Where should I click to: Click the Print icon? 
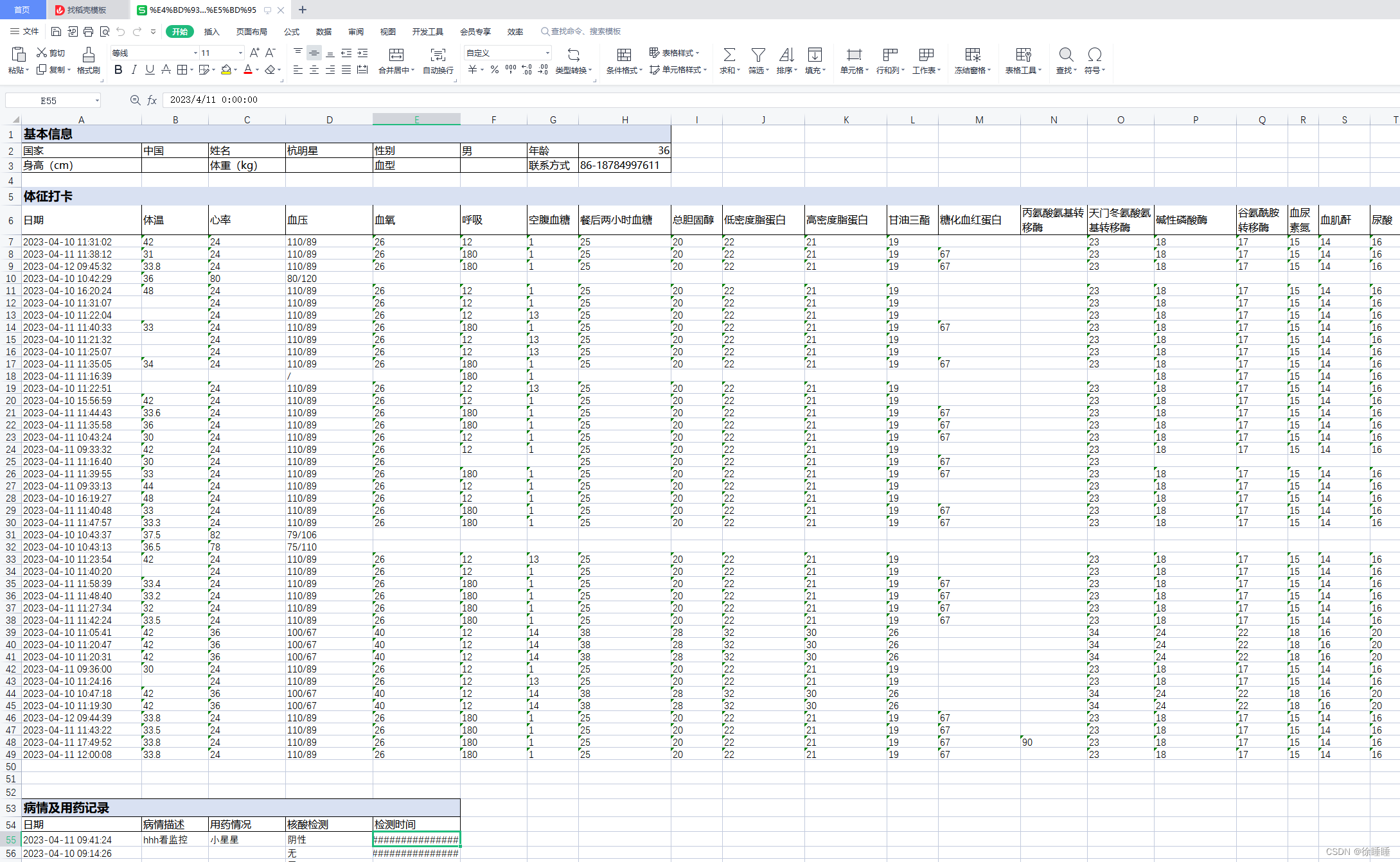(89, 31)
